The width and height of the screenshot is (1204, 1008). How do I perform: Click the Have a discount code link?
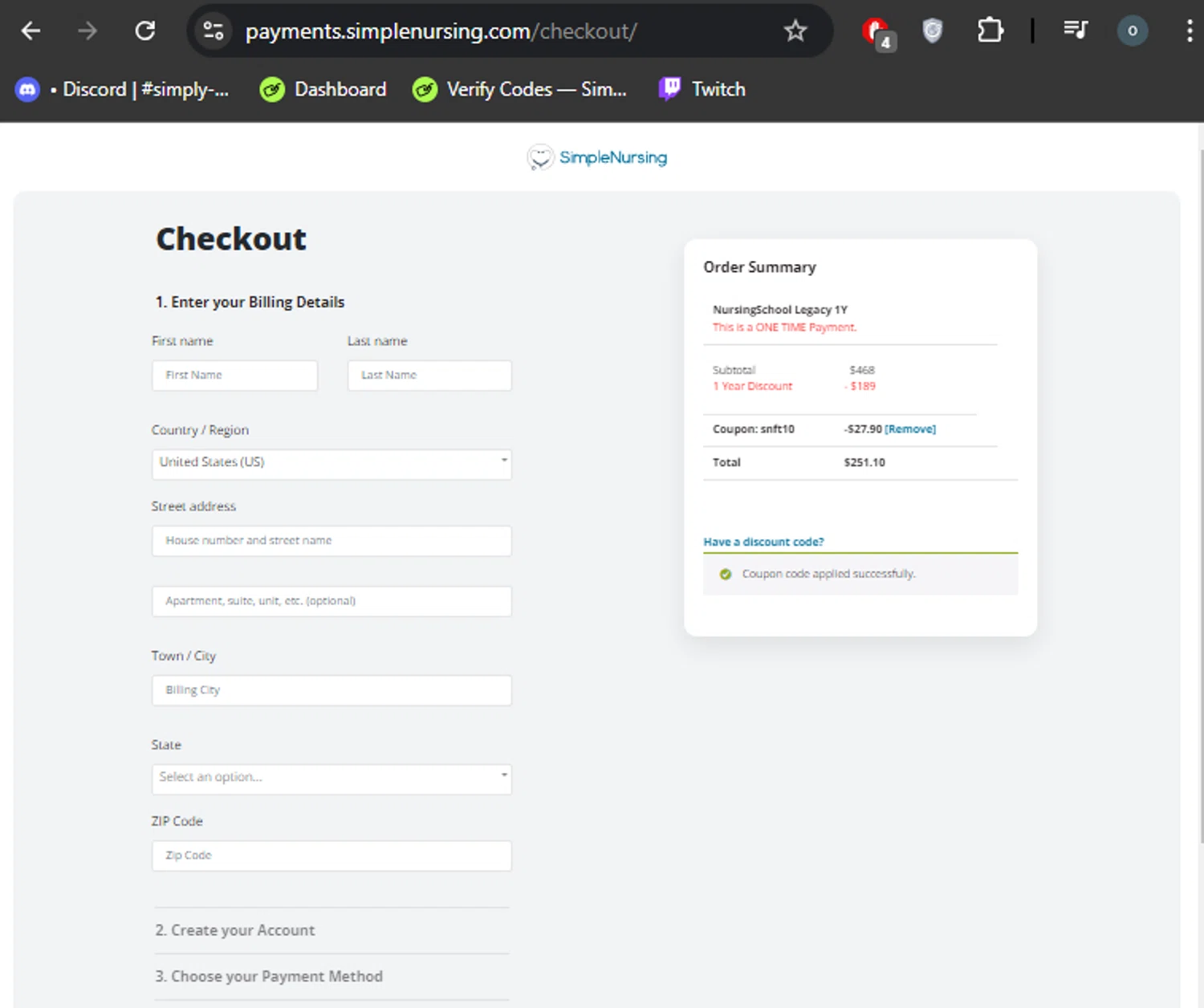tap(763, 542)
